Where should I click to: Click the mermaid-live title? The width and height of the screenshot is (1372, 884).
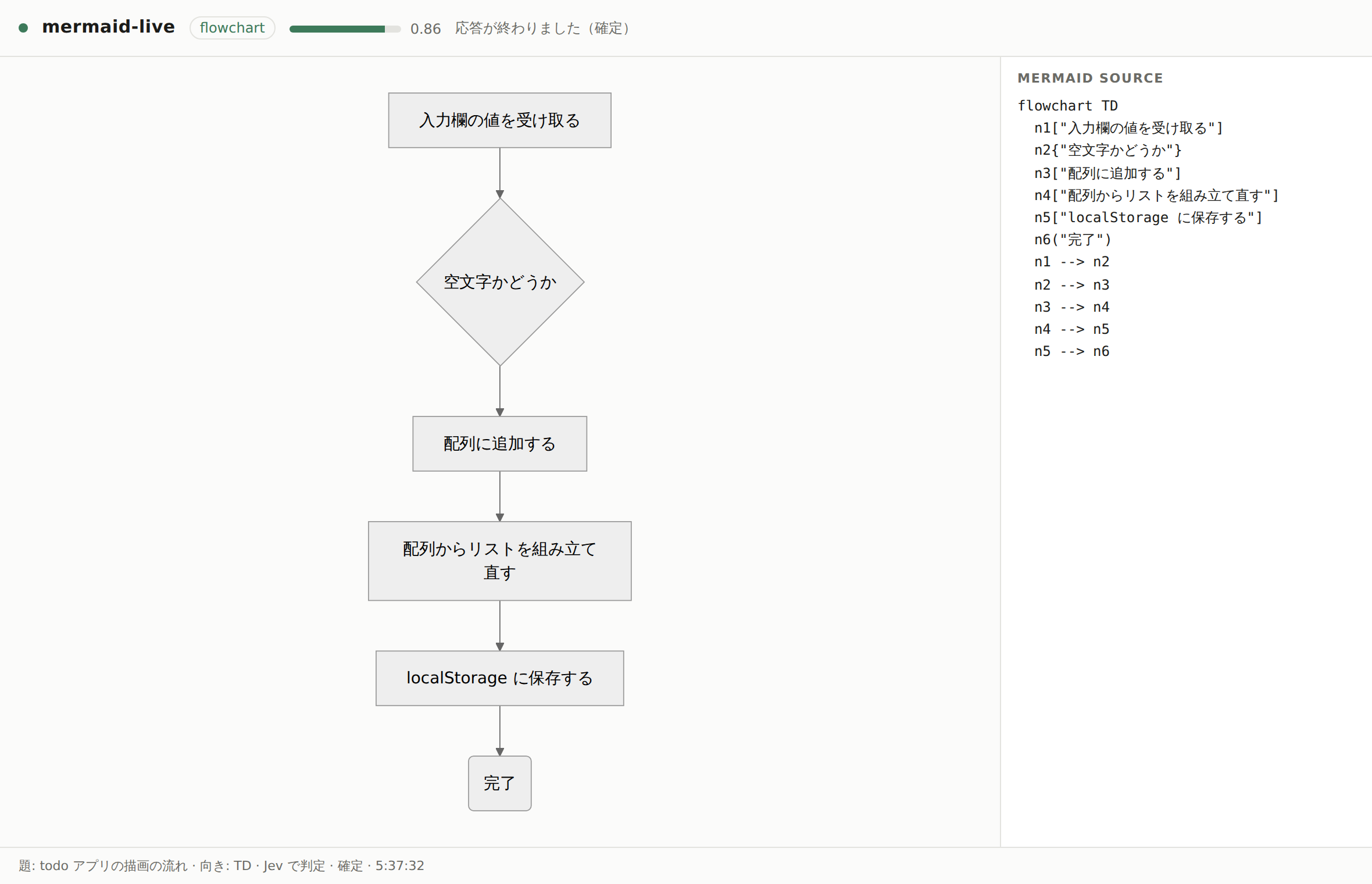coord(108,27)
